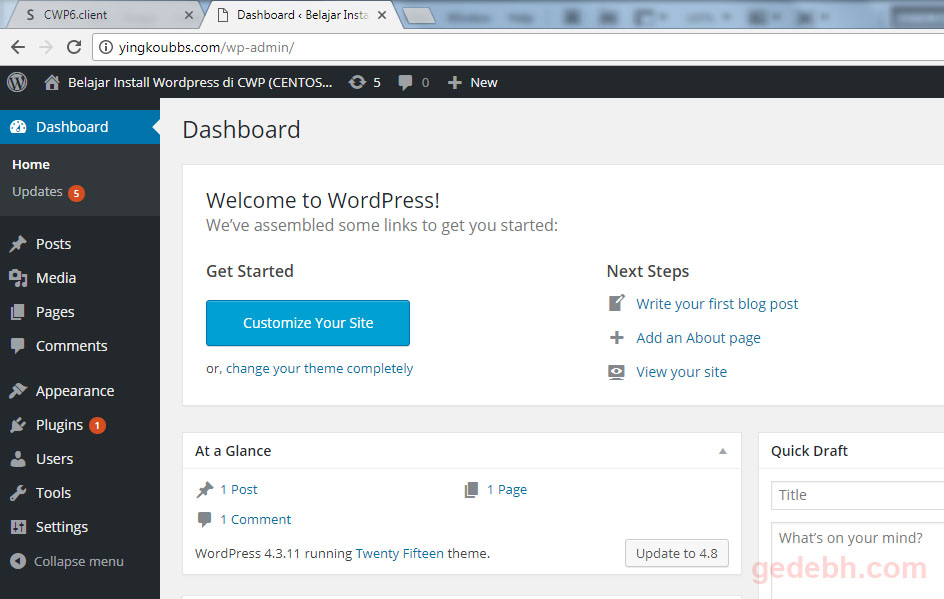Click New in the admin bar

pos(484,82)
